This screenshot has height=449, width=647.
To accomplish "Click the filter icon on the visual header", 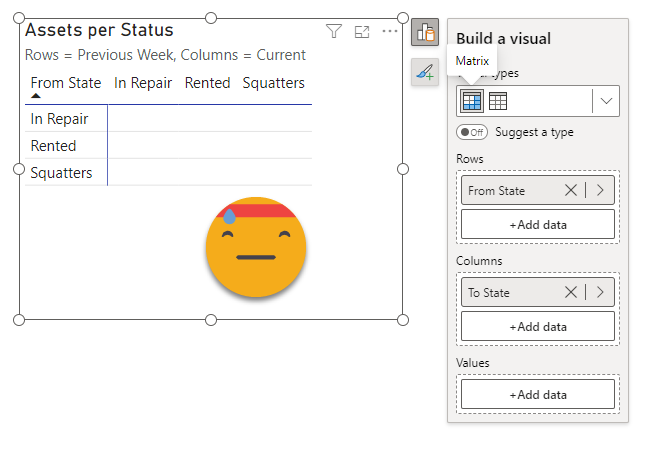I will click(334, 32).
